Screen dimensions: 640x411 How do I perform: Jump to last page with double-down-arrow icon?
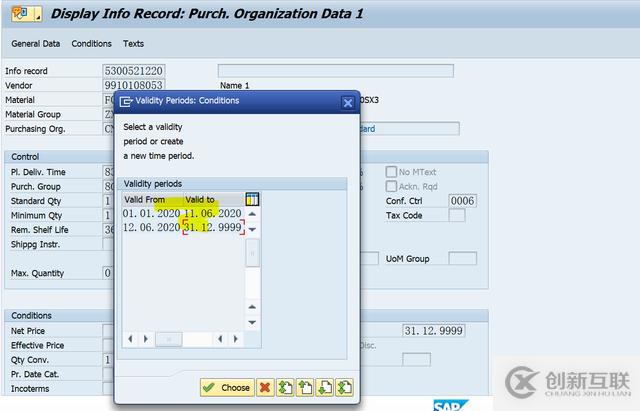344,387
